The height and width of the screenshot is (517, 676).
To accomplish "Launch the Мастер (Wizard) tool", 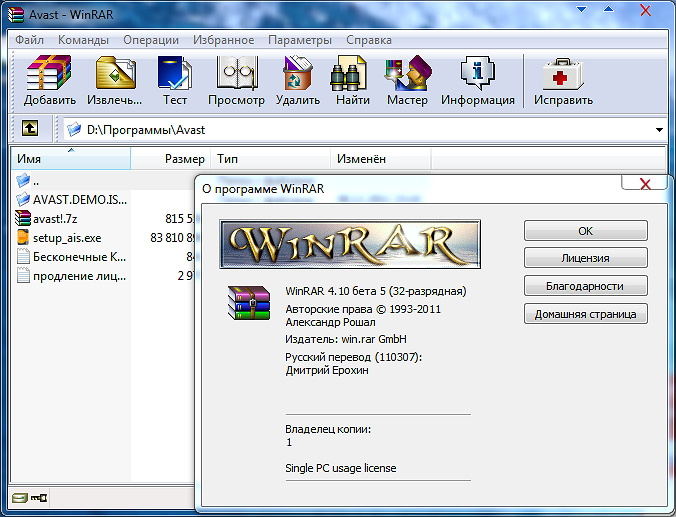I will point(407,73).
